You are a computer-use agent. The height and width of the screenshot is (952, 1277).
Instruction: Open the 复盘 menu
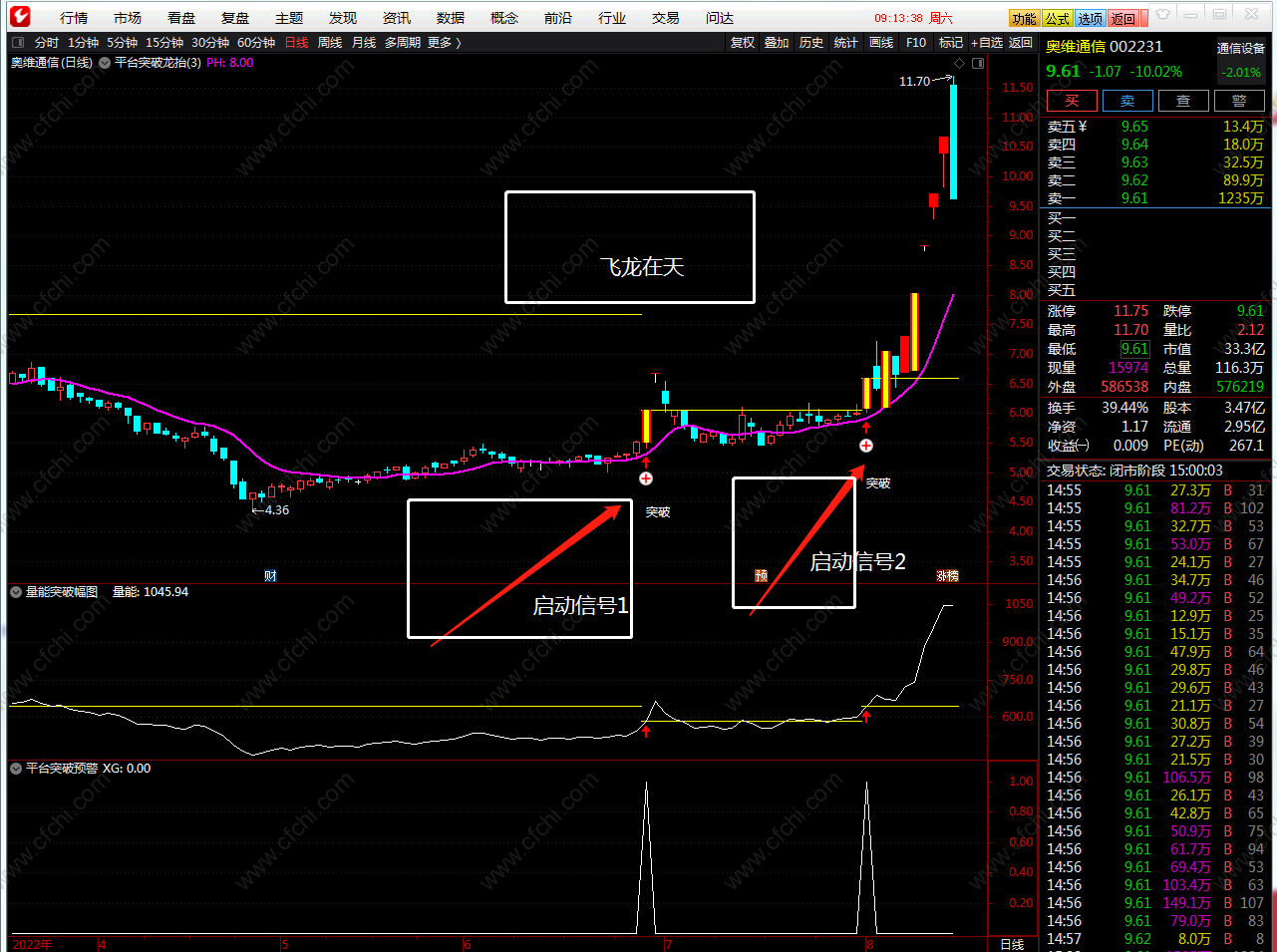coord(235,18)
